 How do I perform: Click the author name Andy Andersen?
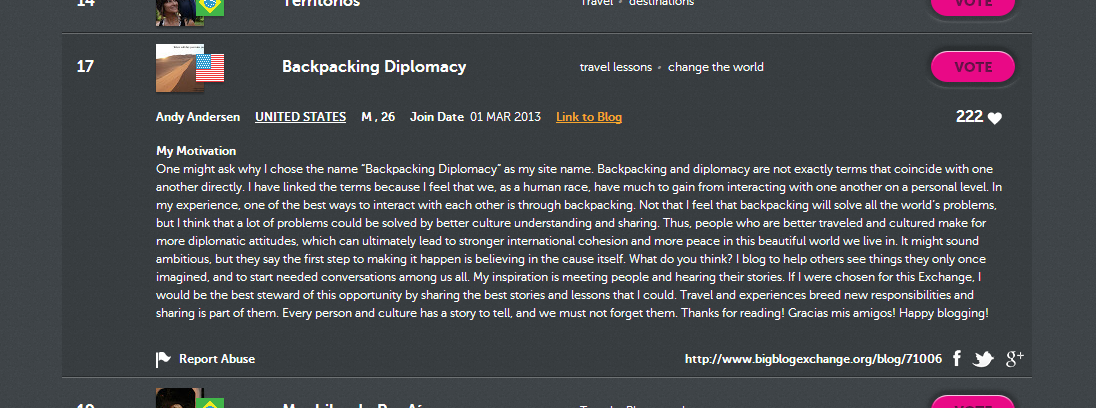[198, 117]
